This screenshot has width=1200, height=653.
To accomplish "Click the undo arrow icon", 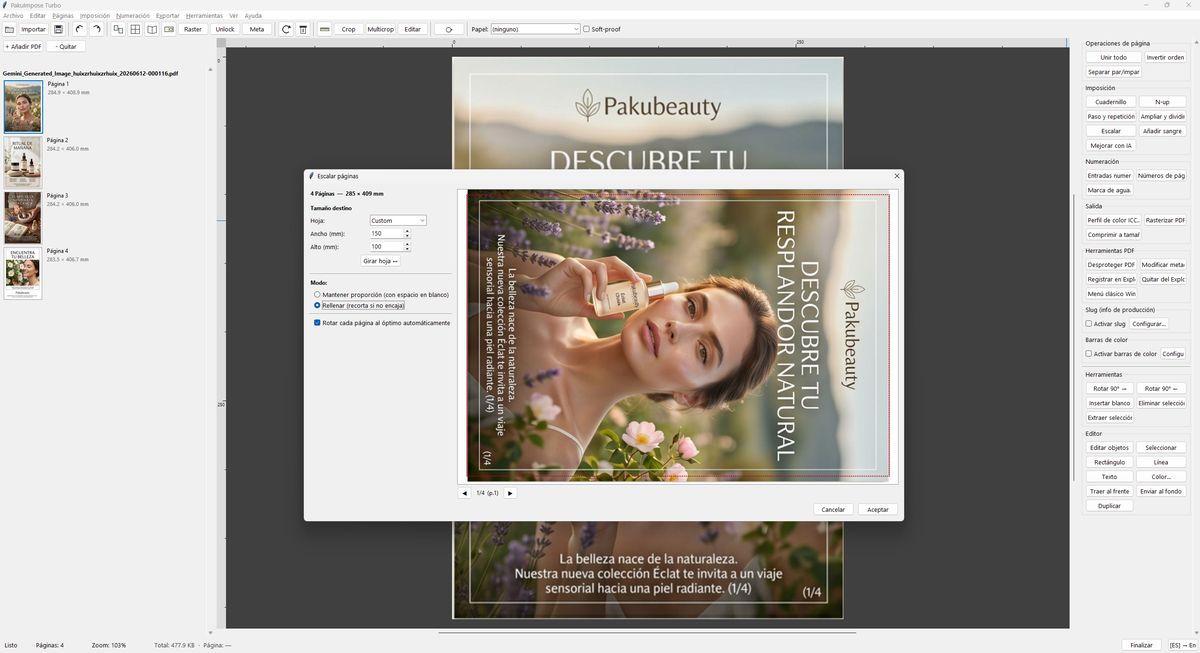I will tap(80, 29).
